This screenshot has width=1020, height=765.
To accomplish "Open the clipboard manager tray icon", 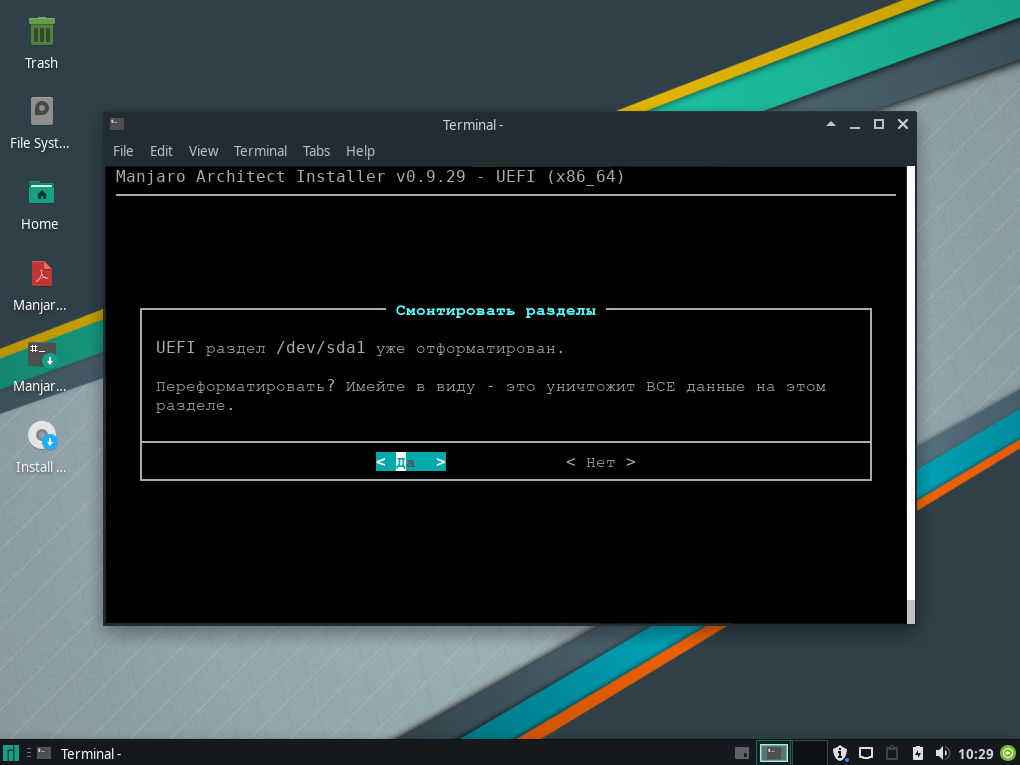I will [892, 753].
